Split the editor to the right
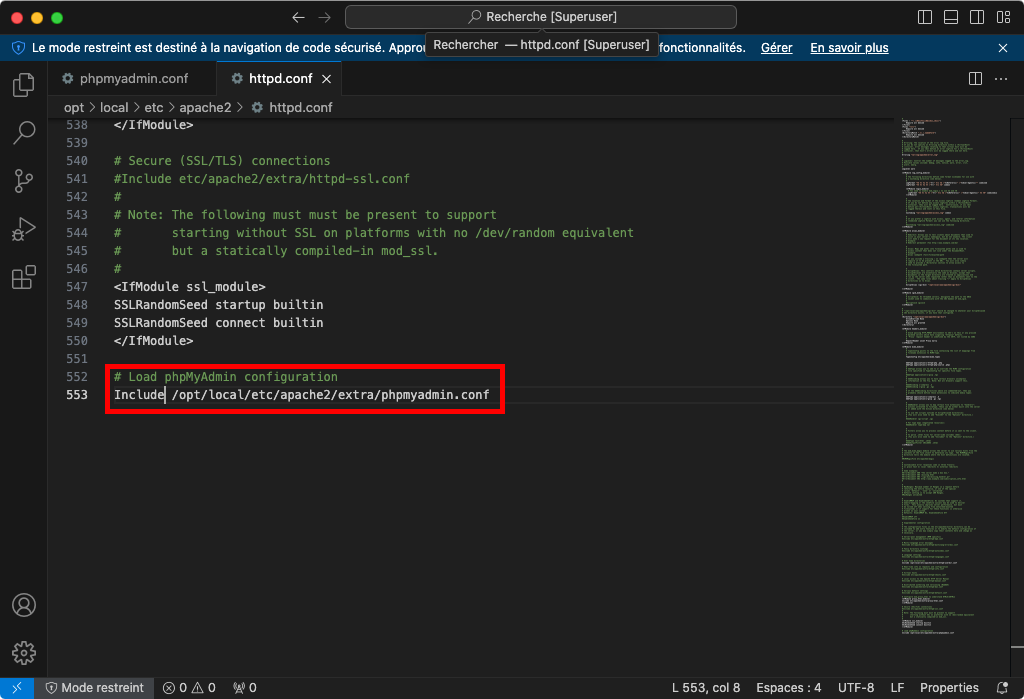 (x=975, y=79)
